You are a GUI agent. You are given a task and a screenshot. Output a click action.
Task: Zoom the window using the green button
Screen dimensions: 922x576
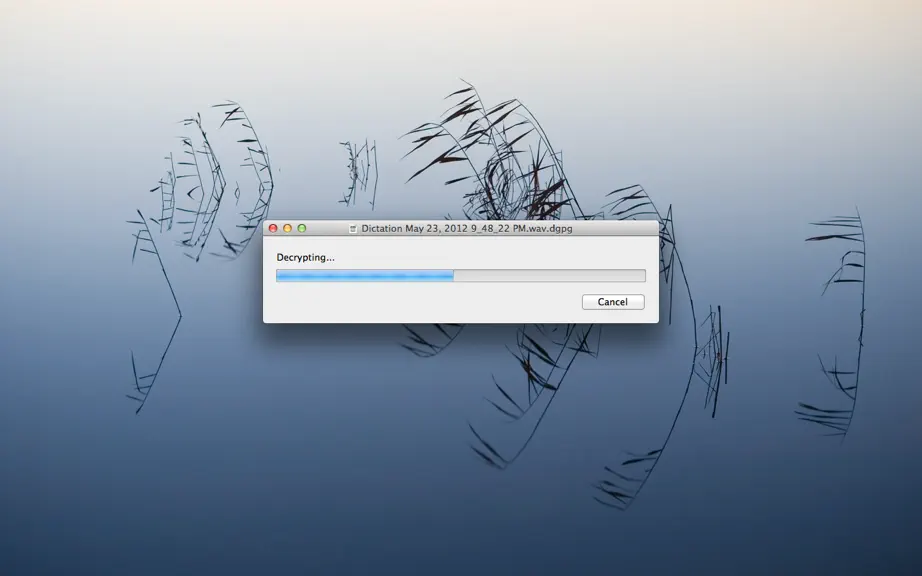(x=302, y=228)
